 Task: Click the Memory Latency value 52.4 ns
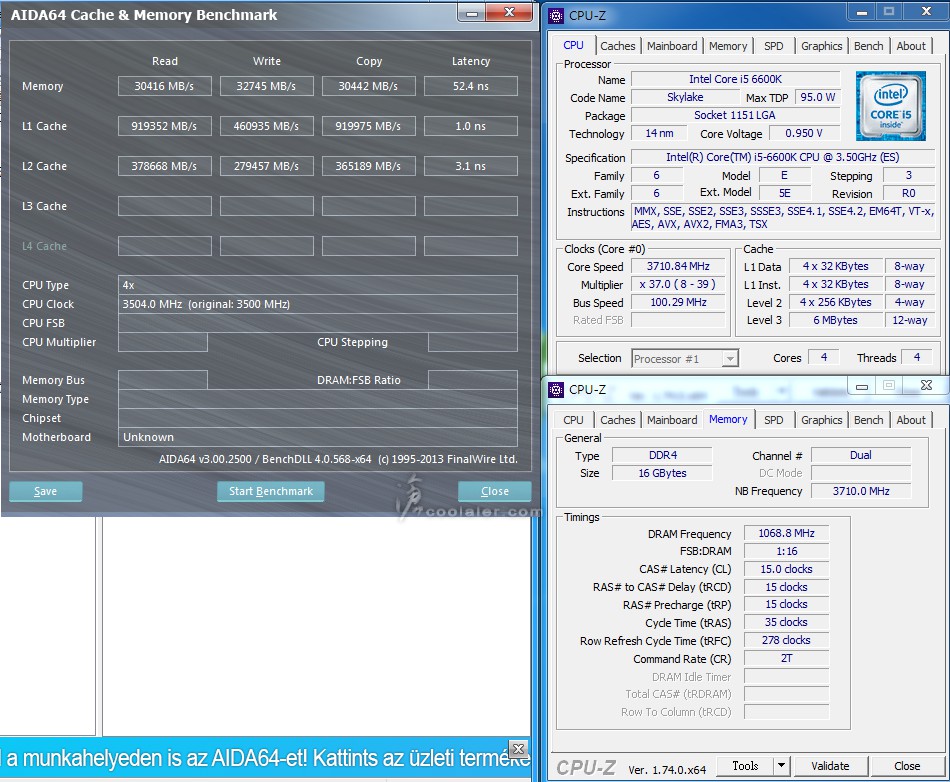point(471,86)
